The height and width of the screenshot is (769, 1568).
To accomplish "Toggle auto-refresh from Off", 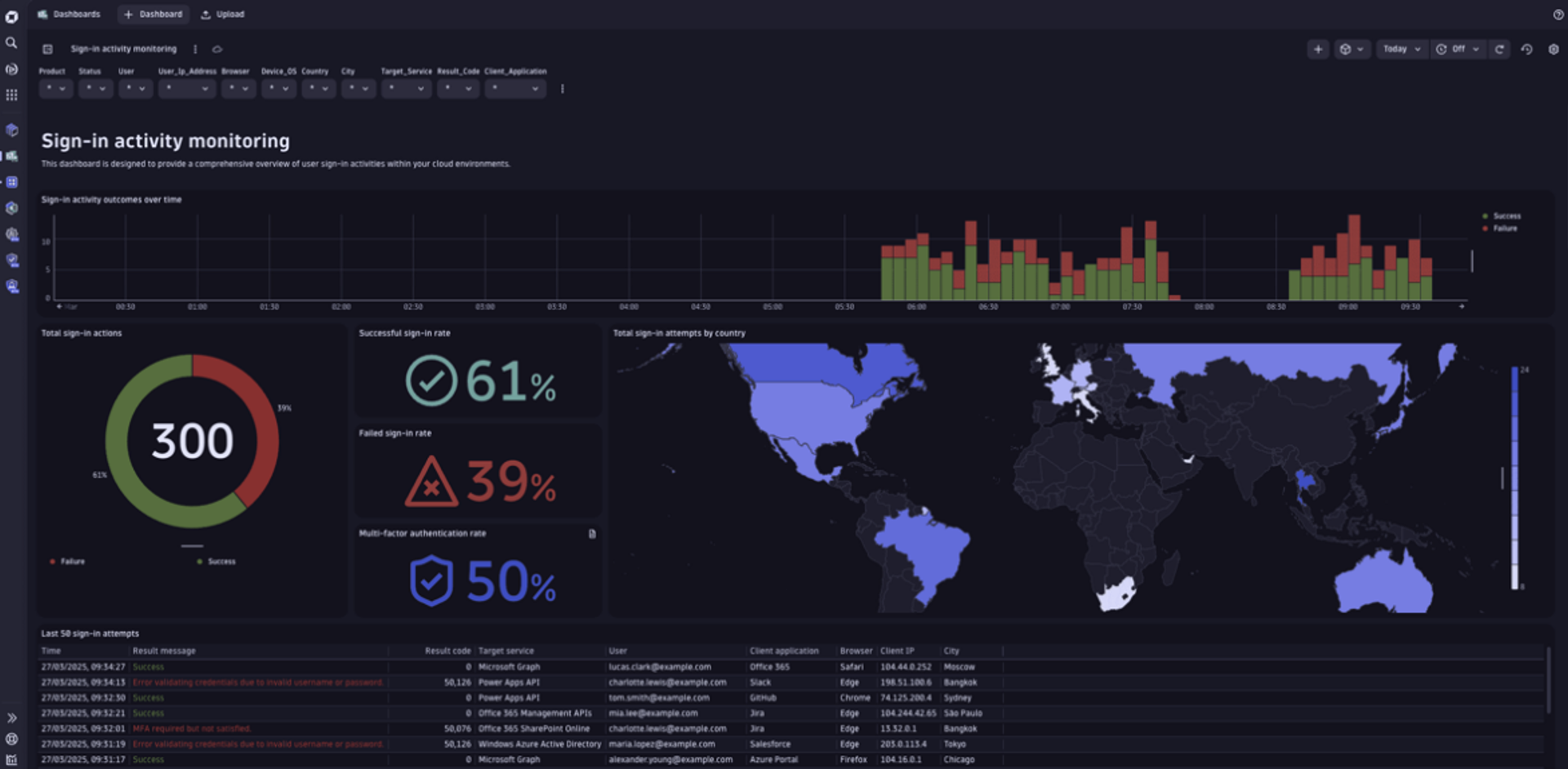I will pyautogui.click(x=1459, y=50).
